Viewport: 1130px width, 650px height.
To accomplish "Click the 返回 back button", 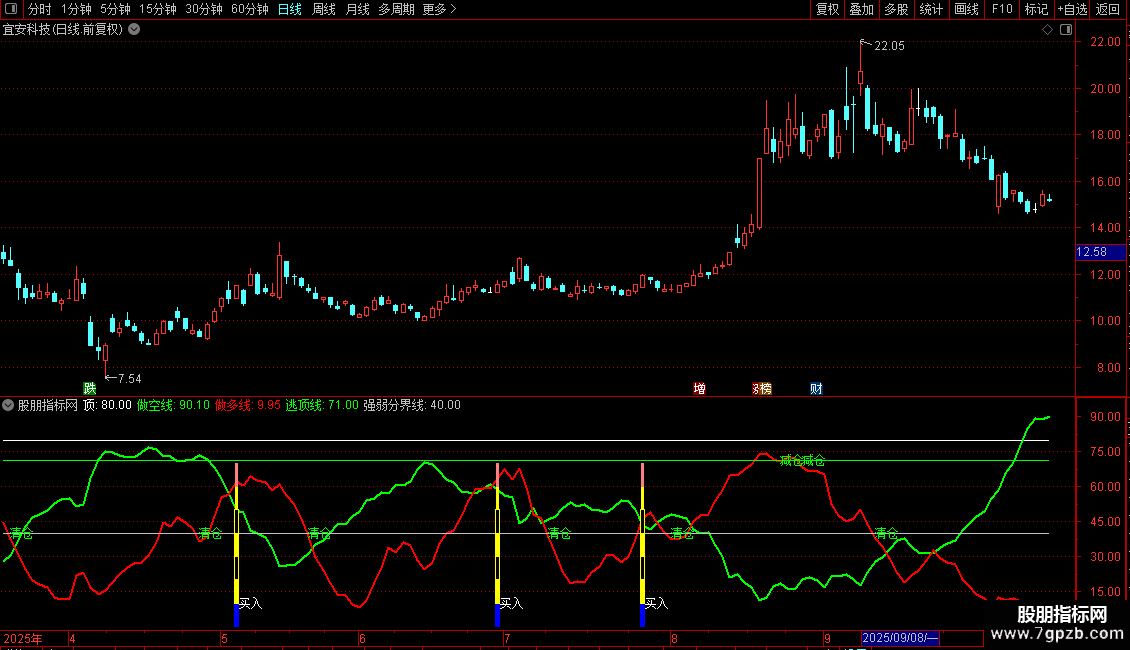I will pos(1108,9).
